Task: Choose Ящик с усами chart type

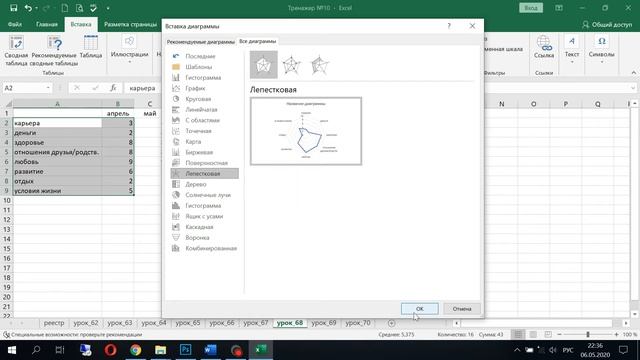Action: pos(204,216)
